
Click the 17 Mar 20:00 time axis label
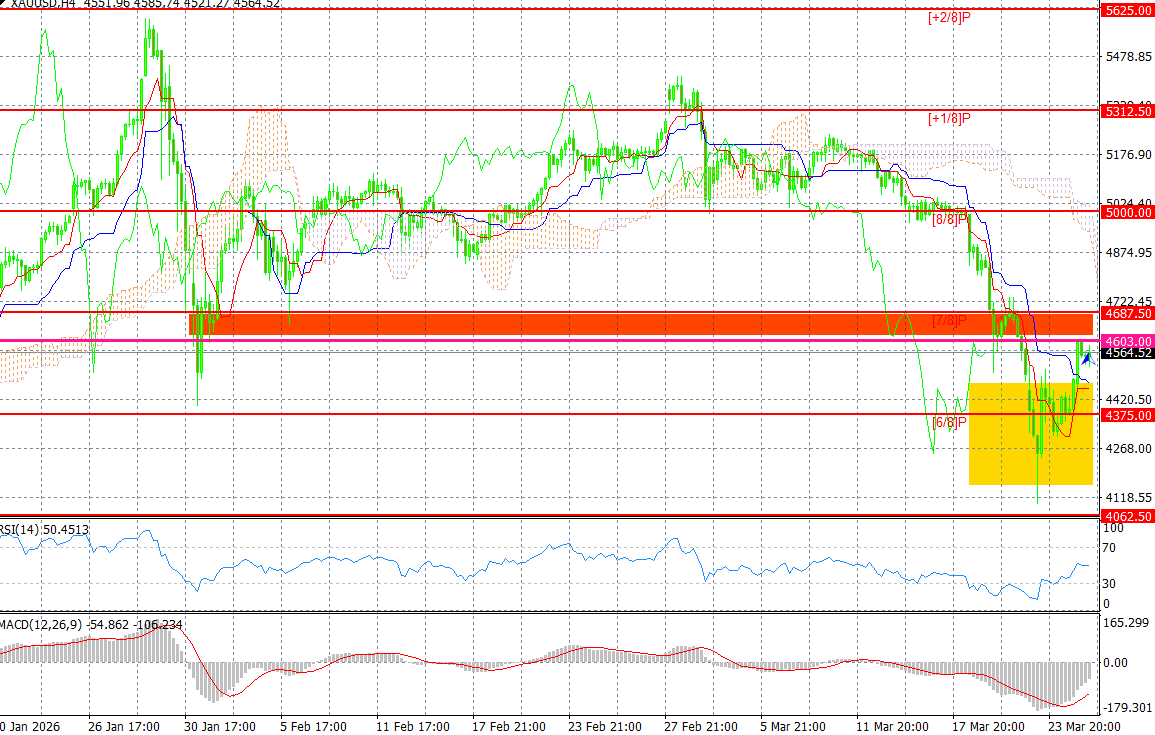click(x=989, y=726)
